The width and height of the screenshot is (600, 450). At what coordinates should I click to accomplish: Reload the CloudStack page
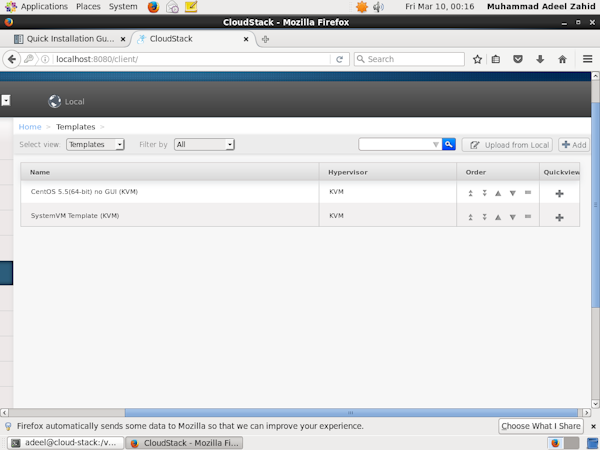[x=339, y=59]
